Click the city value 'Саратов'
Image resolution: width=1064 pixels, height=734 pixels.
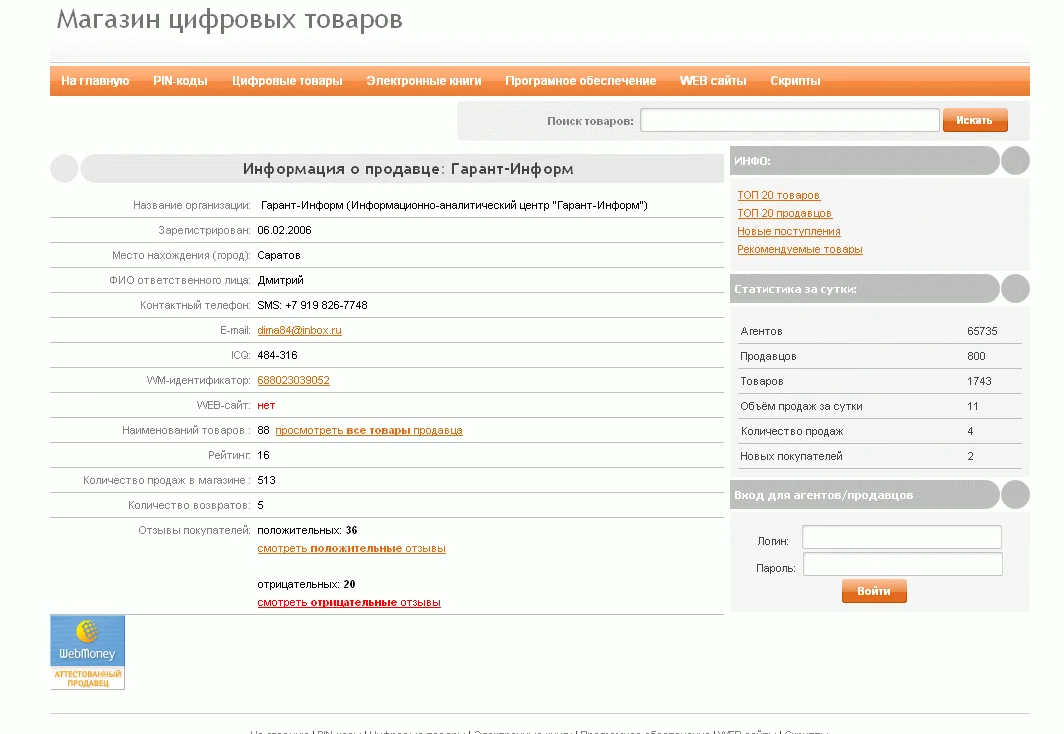pos(279,256)
